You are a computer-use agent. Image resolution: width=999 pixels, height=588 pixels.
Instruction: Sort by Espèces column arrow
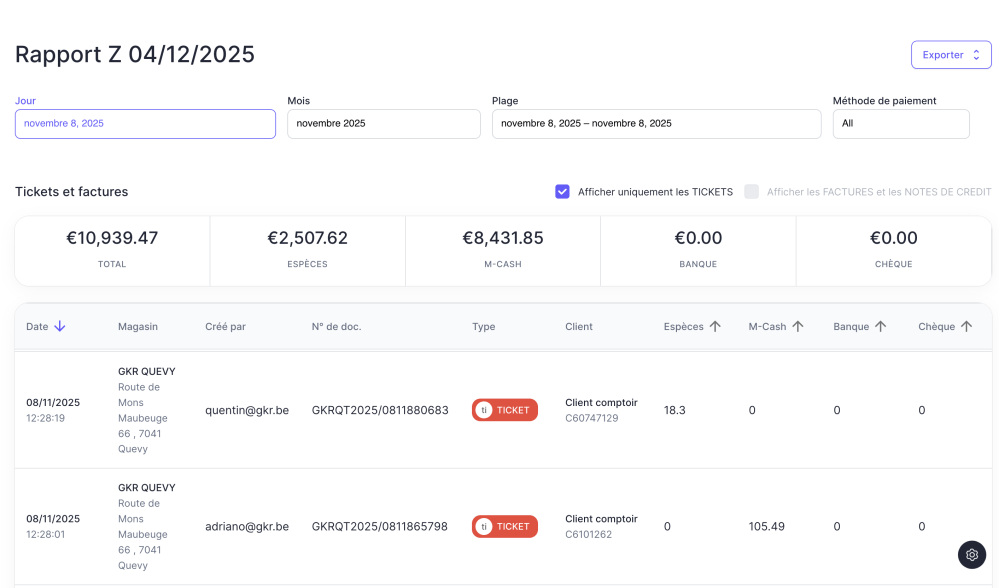click(x=715, y=326)
